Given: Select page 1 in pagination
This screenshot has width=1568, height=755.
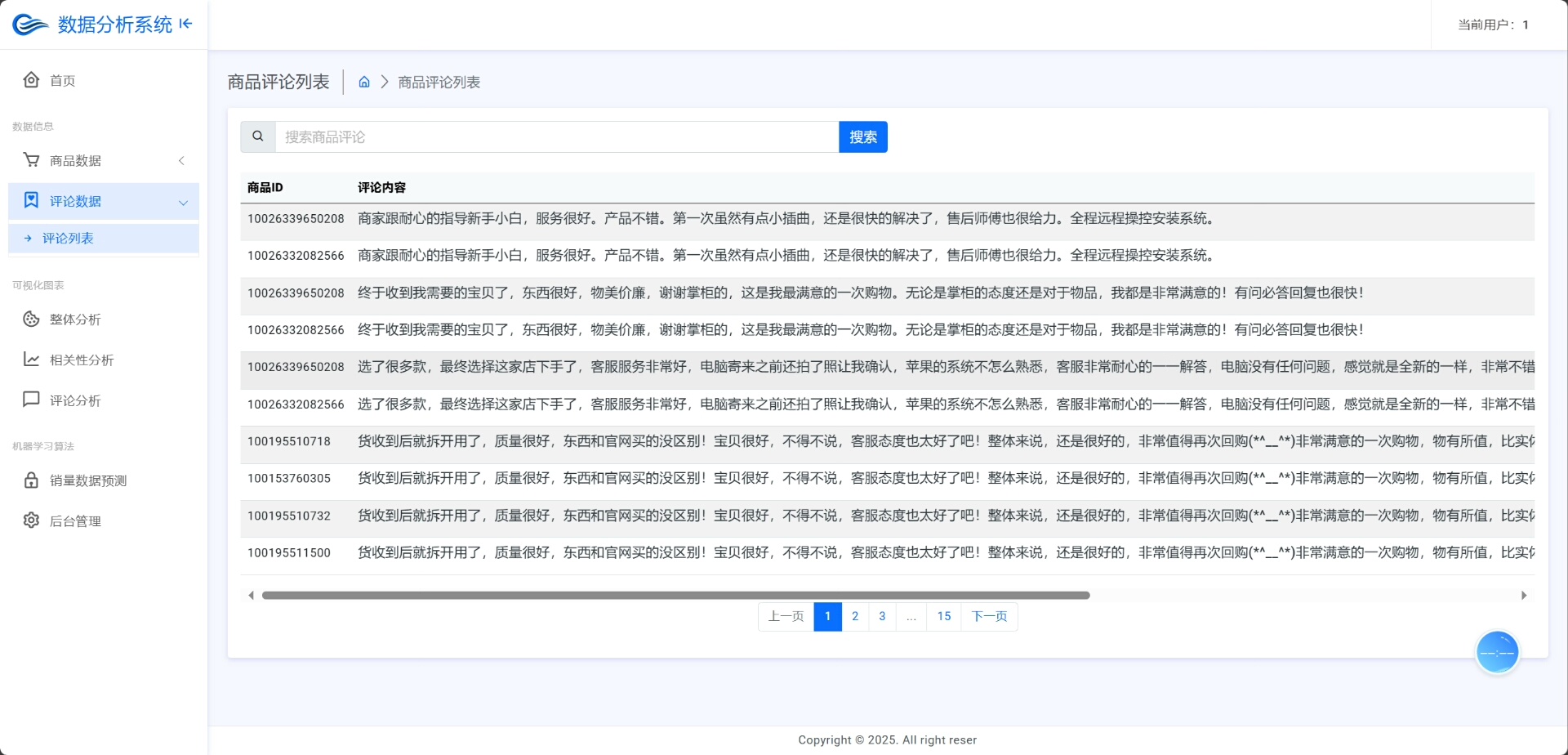Looking at the screenshot, I should [x=828, y=616].
